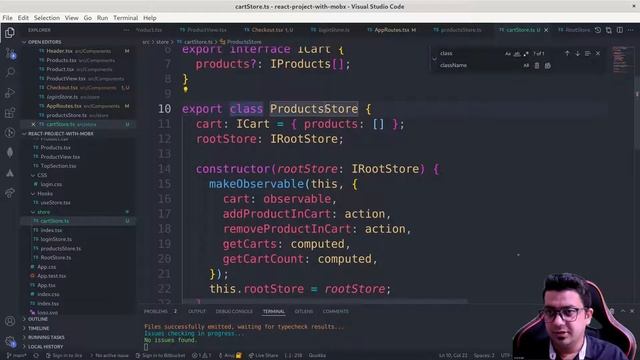The image size is (640, 360).
Task: Open Header.tsx from Open Editors
Action: pos(79,51)
